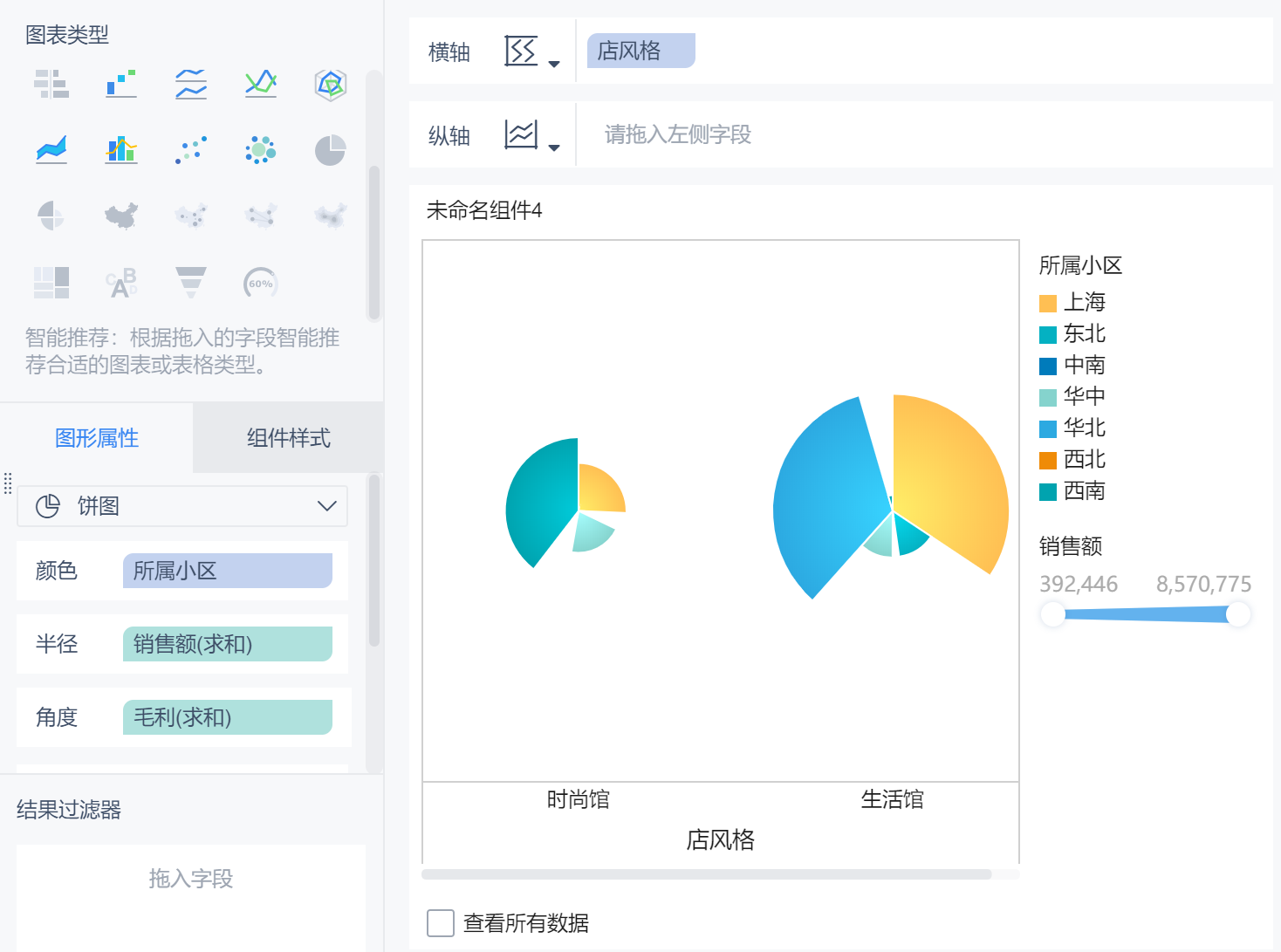This screenshot has width=1281, height=952.
Task: Click the 392,446 minimum value
Action: (x=1079, y=584)
